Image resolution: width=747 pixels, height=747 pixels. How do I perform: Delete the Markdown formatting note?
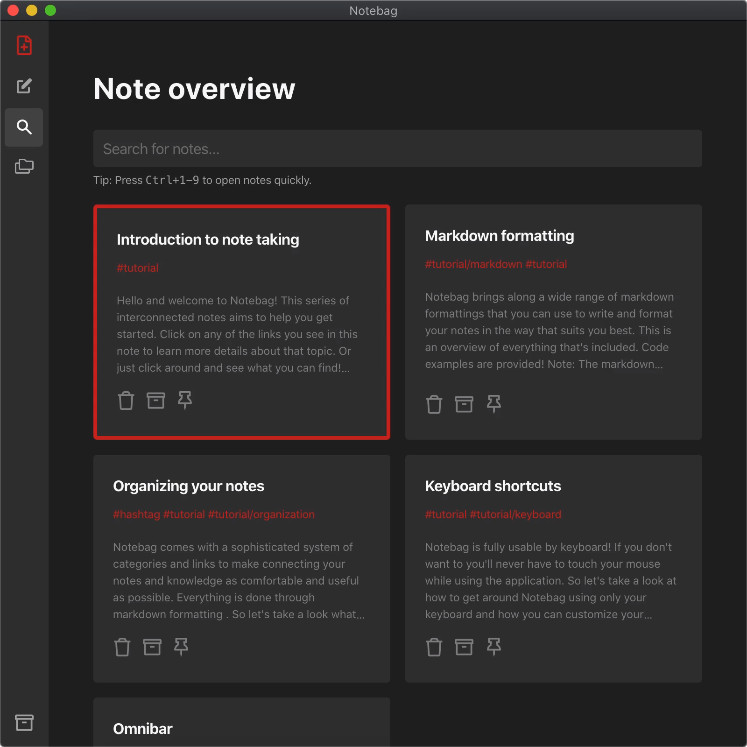pyautogui.click(x=434, y=404)
